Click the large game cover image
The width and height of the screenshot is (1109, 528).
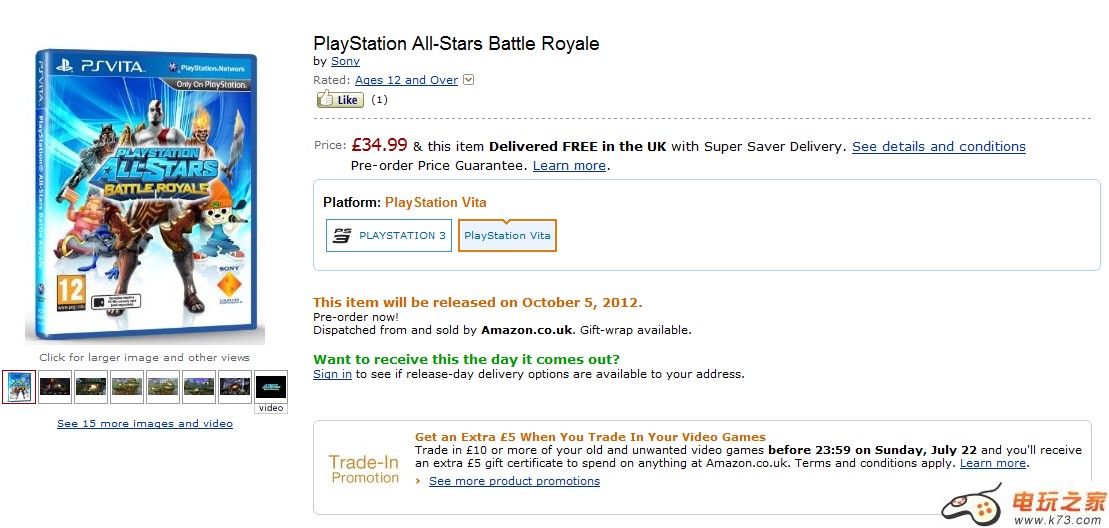[x=145, y=195]
